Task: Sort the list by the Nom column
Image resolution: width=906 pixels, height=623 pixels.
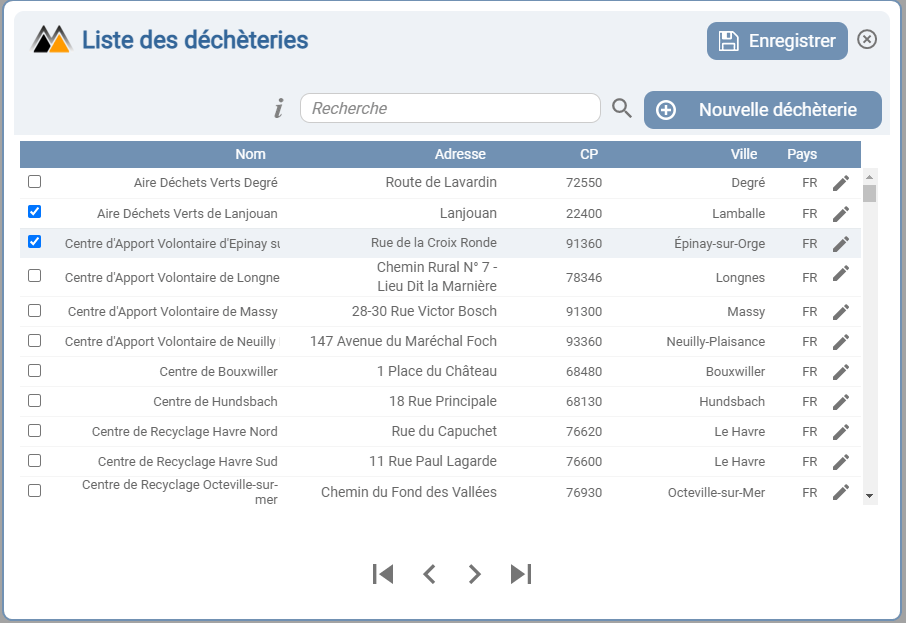Action: pyautogui.click(x=250, y=154)
